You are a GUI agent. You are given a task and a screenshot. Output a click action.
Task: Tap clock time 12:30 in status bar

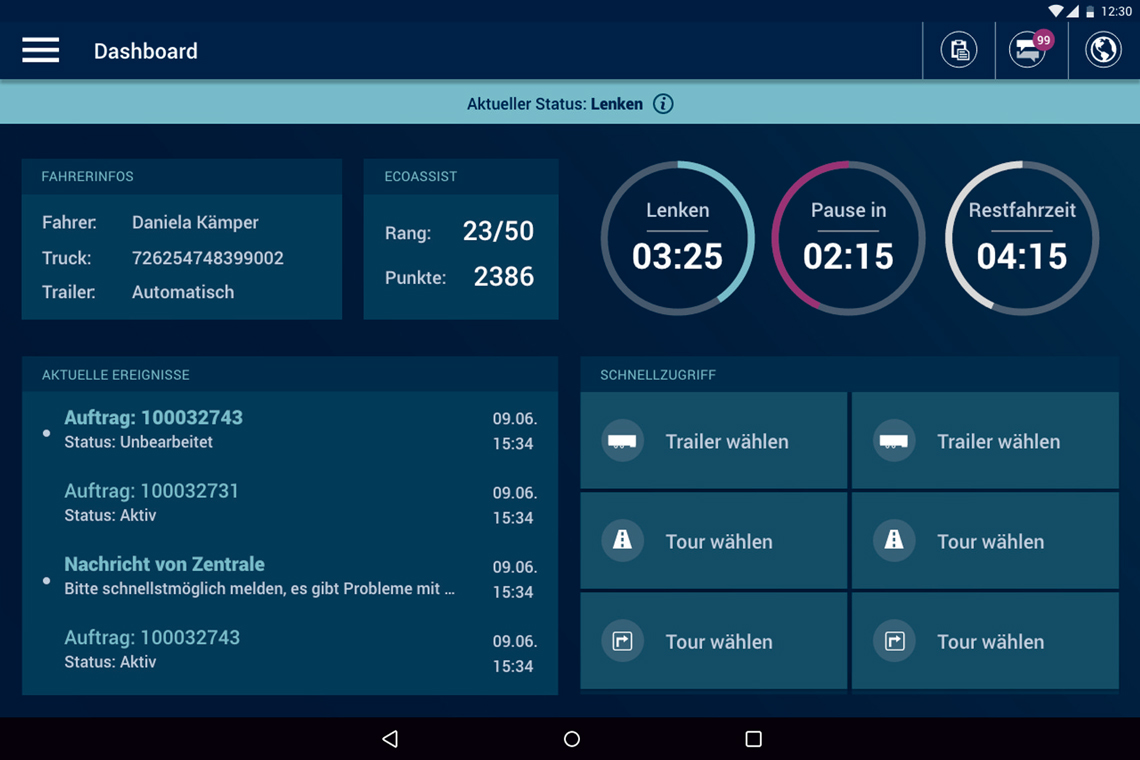pos(1116,11)
